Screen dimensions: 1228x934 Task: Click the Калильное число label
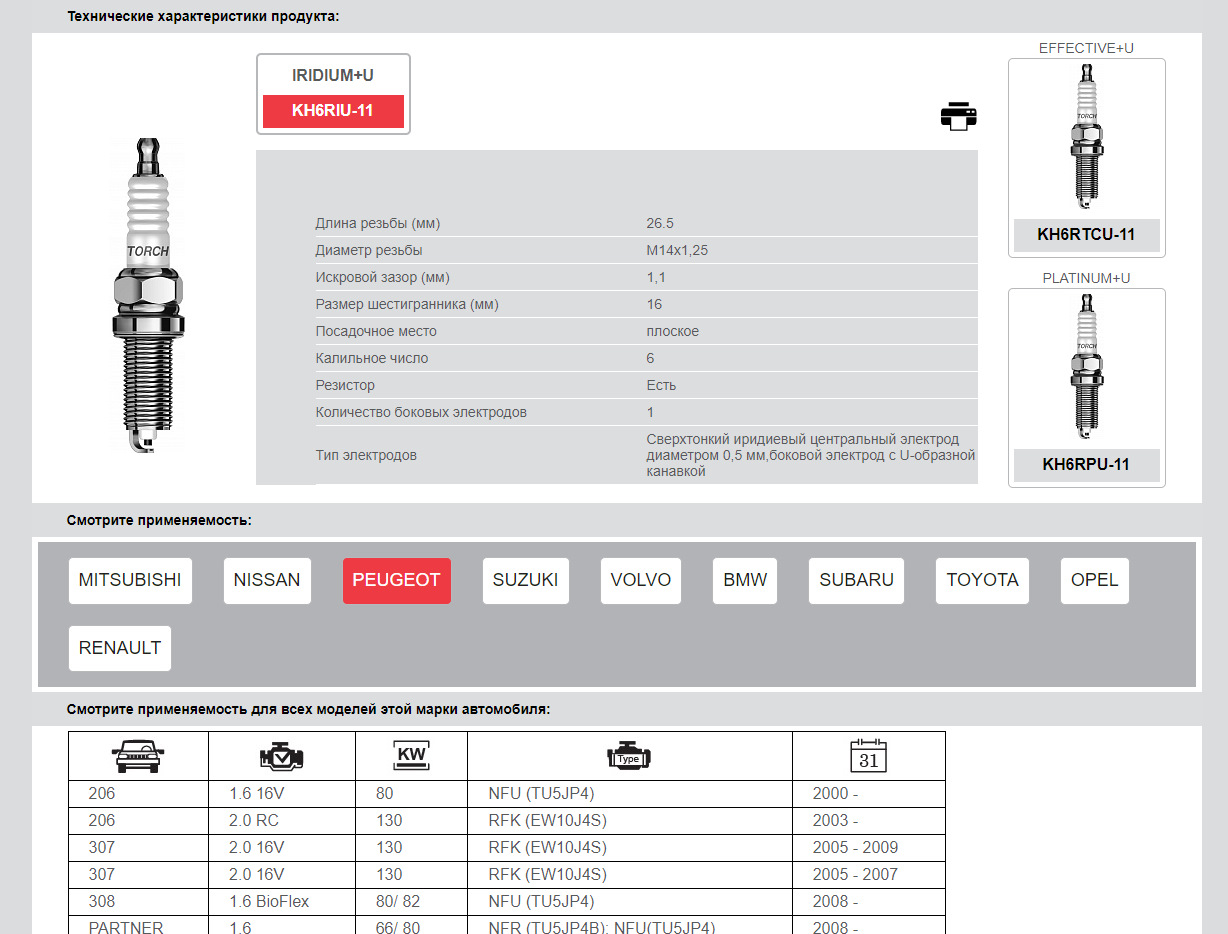tap(373, 359)
